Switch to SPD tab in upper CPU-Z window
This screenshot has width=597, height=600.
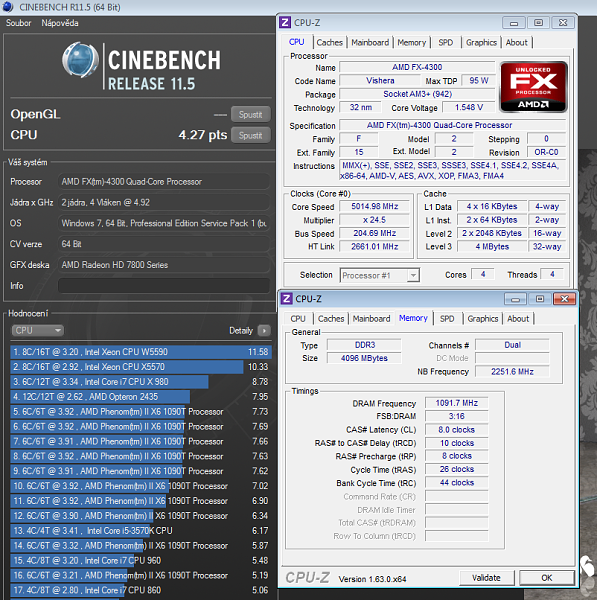click(x=445, y=42)
